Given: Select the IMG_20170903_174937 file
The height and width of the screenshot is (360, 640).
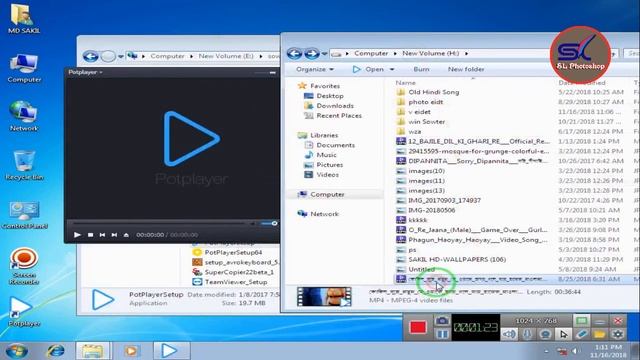Looking at the screenshot, I should [444, 200].
